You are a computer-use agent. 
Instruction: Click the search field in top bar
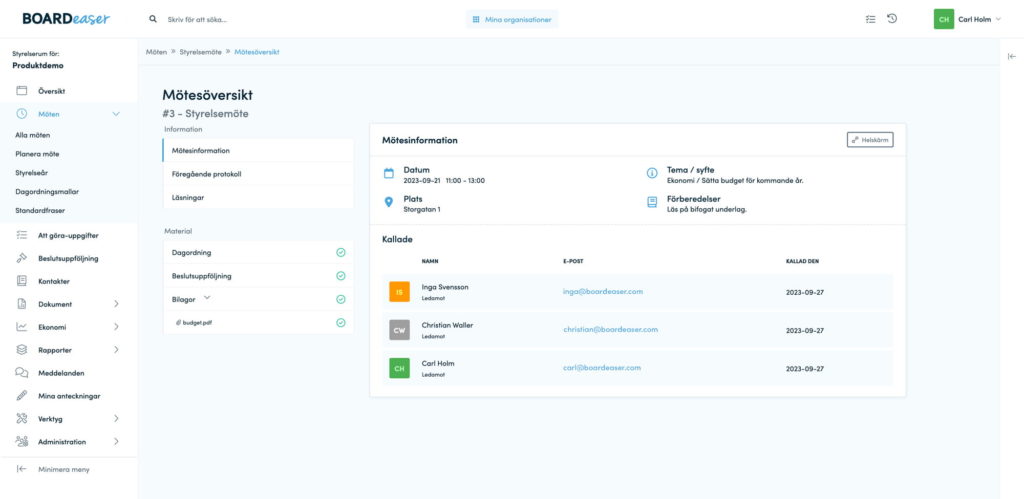click(x=300, y=19)
